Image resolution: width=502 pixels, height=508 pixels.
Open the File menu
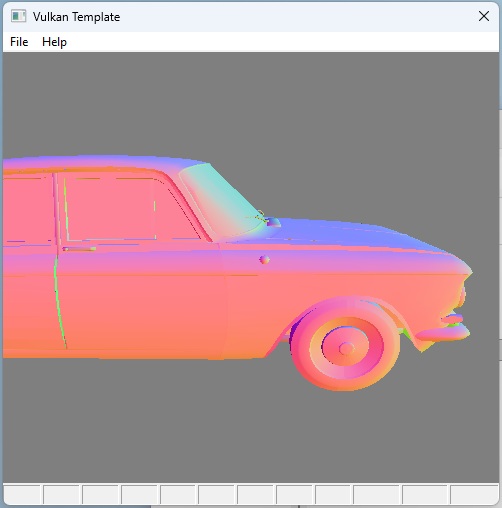pyautogui.click(x=19, y=42)
